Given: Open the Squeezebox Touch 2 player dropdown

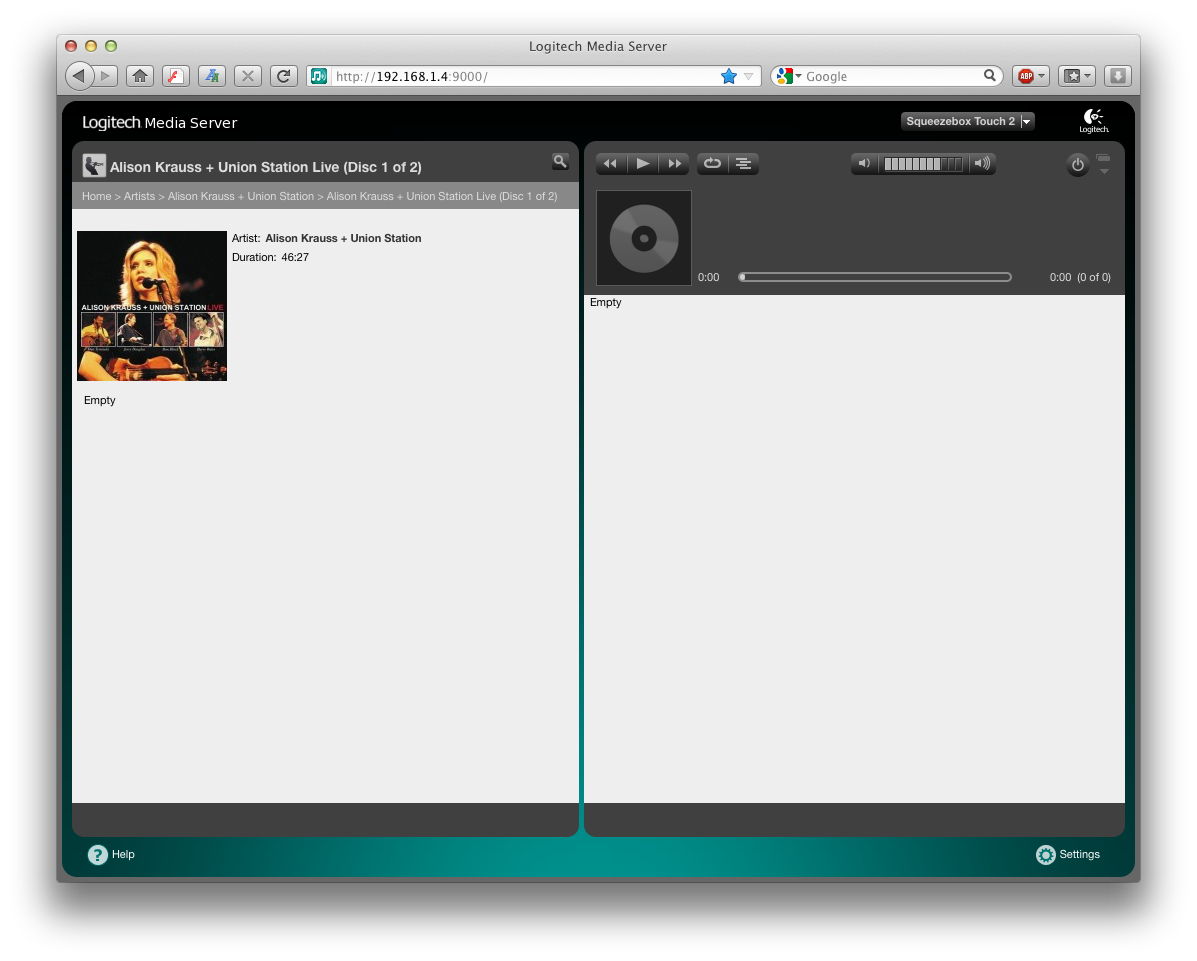Looking at the screenshot, I should [x=967, y=121].
